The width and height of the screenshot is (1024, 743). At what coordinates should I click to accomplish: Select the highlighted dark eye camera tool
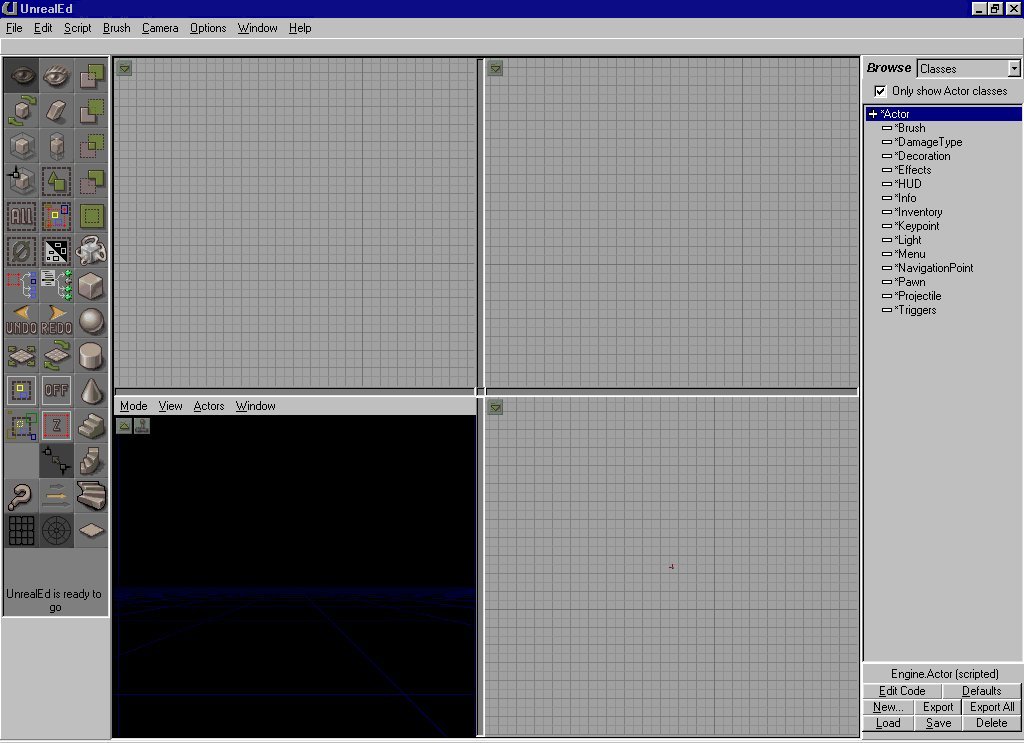click(22, 76)
